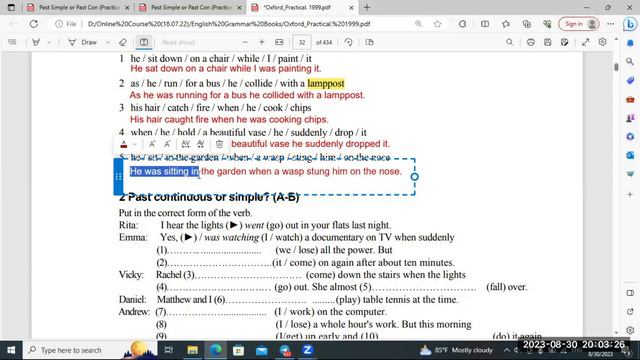
Task: Click the Read aloud button
Action: coord(178,42)
